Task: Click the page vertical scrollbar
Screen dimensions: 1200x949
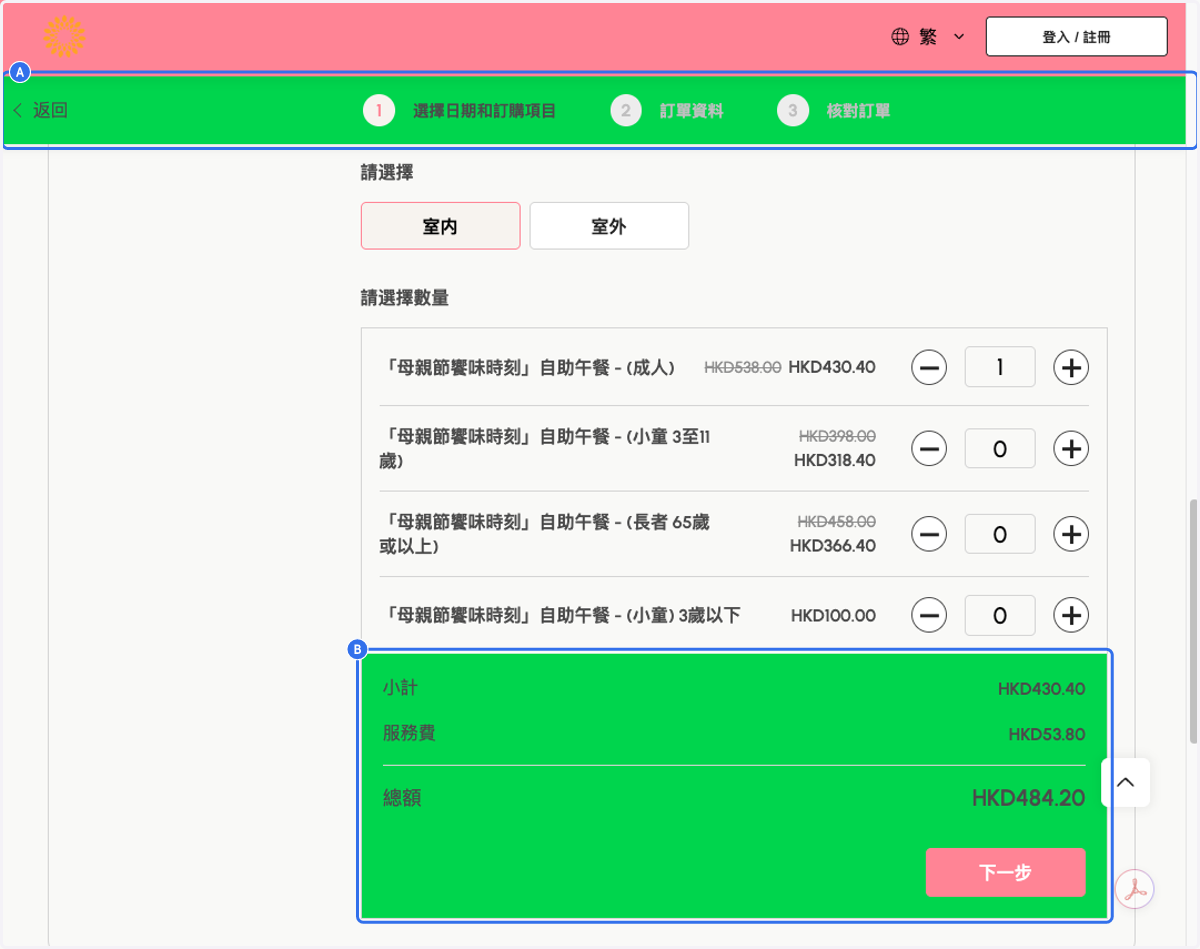Action: pos(1193,620)
